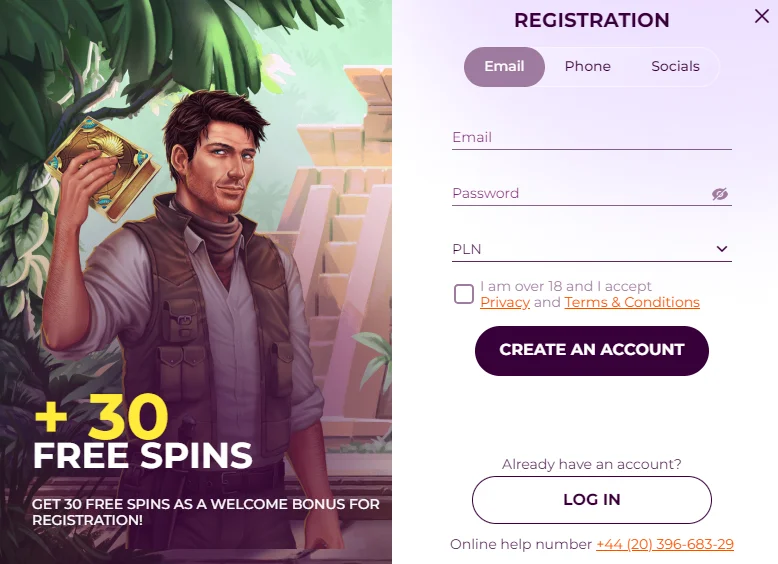The width and height of the screenshot is (778, 564).
Task: Open the Privacy policy link
Action: pyautogui.click(x=505, y=302)
